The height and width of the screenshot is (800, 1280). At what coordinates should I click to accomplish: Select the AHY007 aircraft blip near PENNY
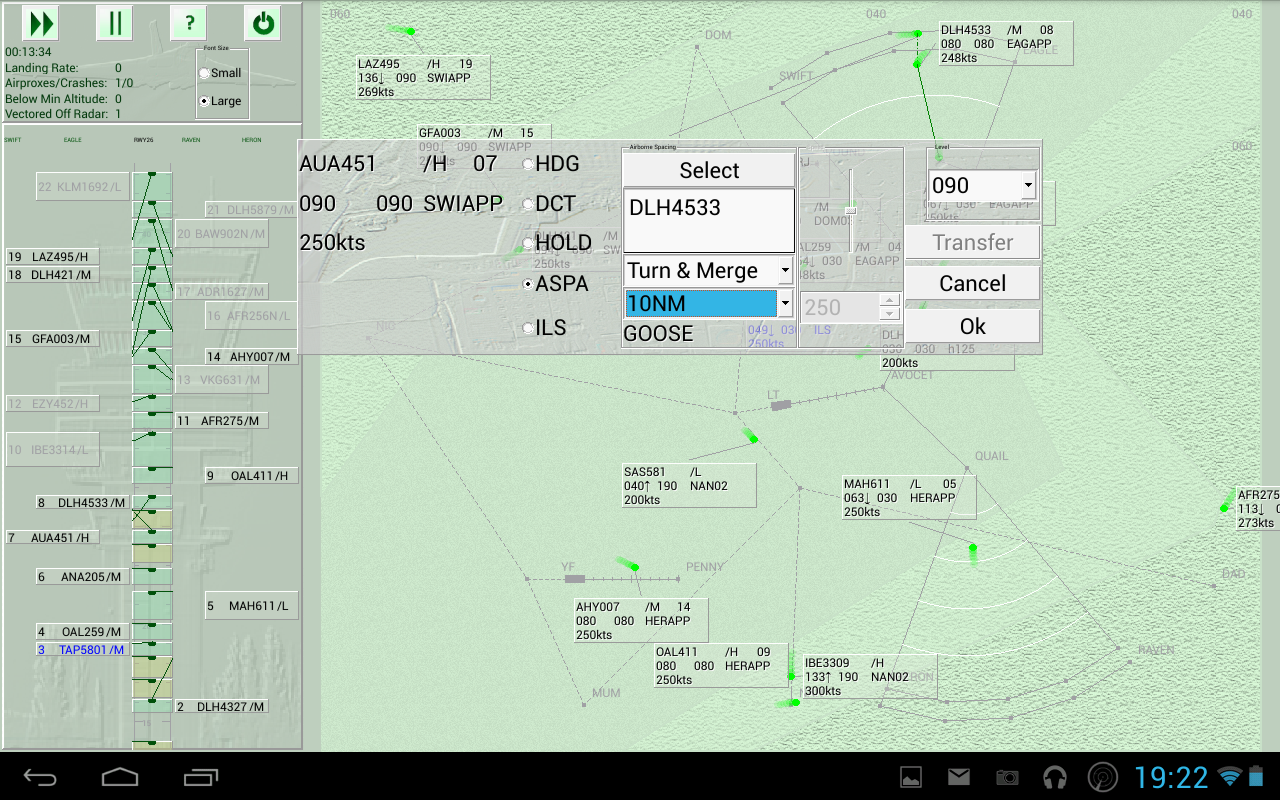pyautogui.click(x=634, y=568)
